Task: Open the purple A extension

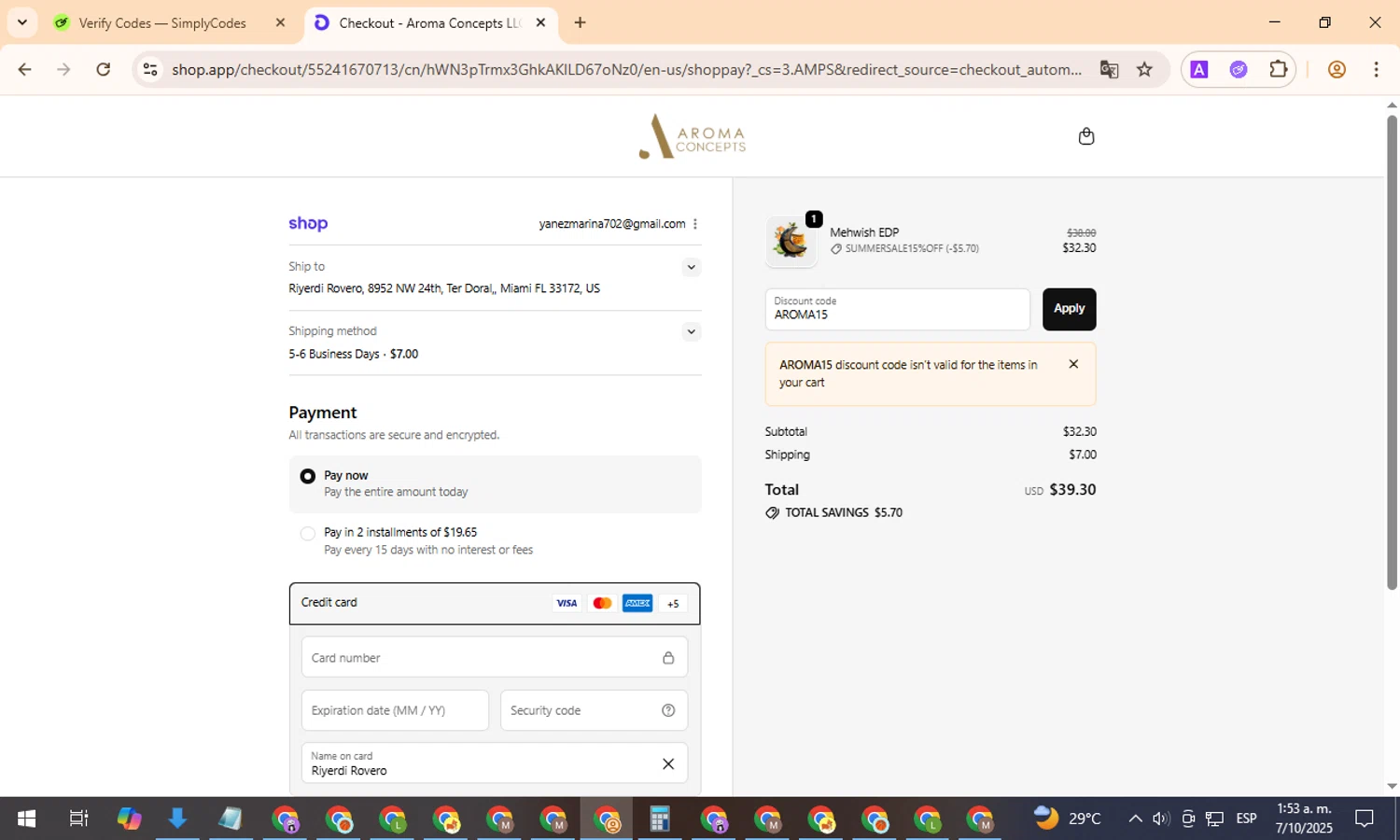Action: tap(1199, 69)
